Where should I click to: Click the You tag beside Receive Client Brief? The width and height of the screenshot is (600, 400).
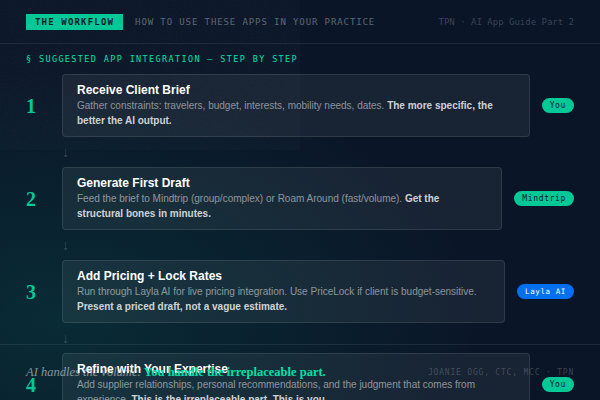point(558,105)
